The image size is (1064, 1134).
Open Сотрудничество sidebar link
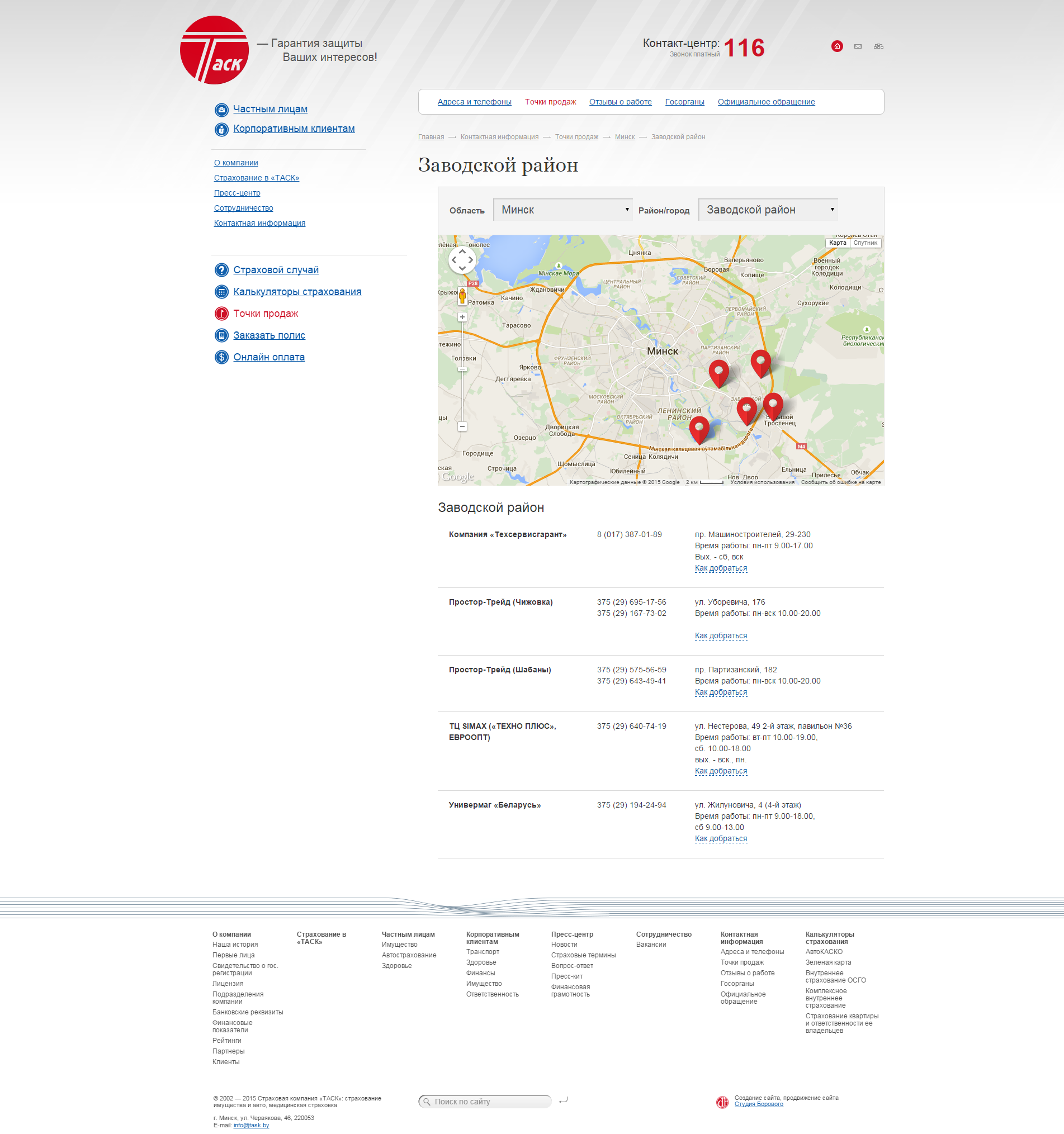pos(243,208)
